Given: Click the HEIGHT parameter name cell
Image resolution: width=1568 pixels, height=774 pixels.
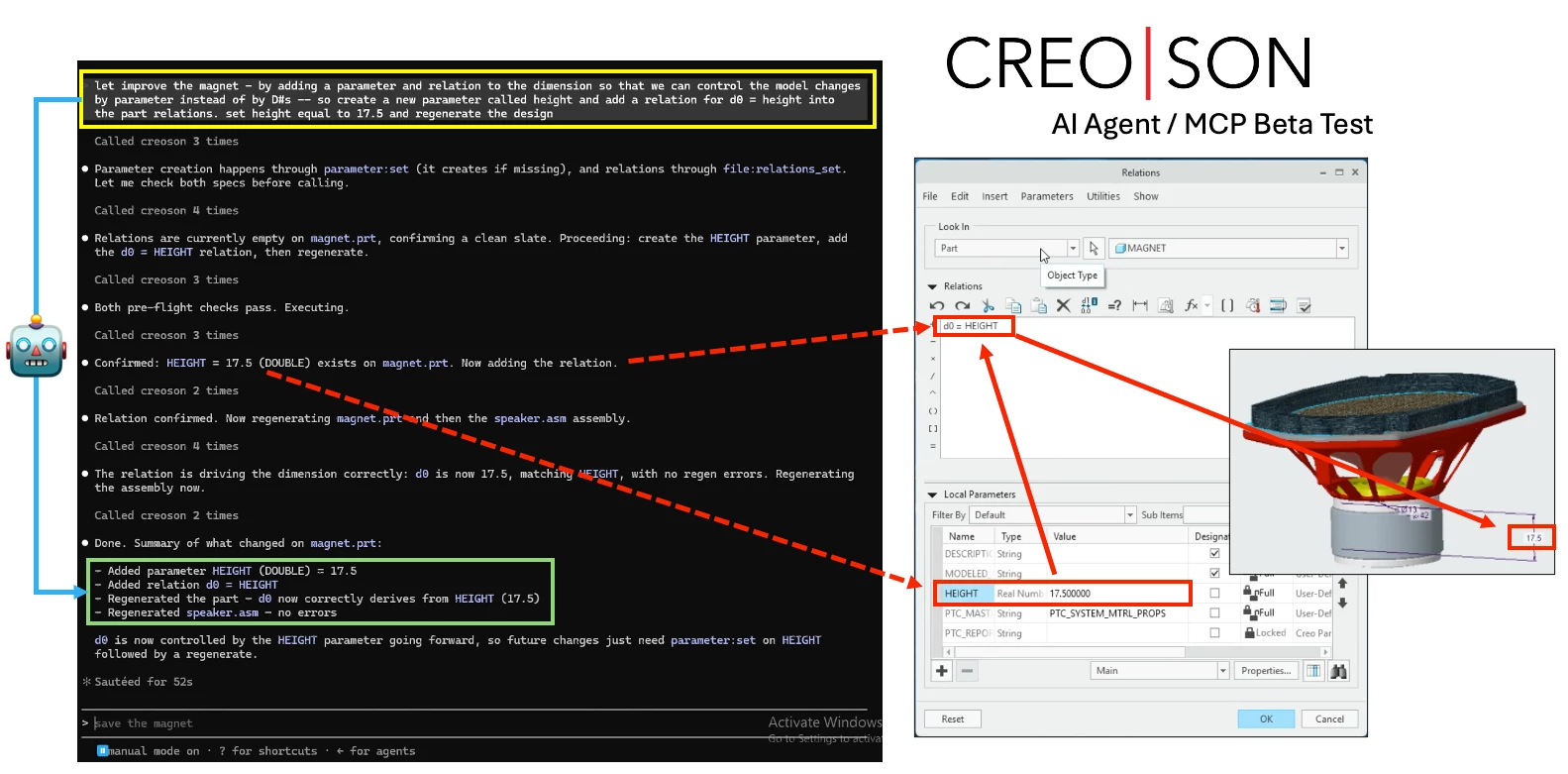Looking at the screenshot, I should click(x=966, y=594).
